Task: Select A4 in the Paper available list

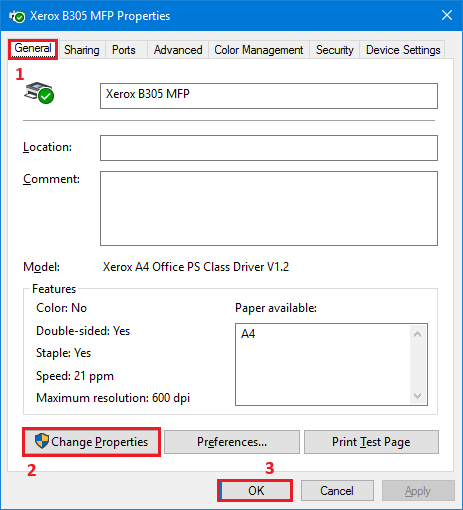Action: coord(248,334)
